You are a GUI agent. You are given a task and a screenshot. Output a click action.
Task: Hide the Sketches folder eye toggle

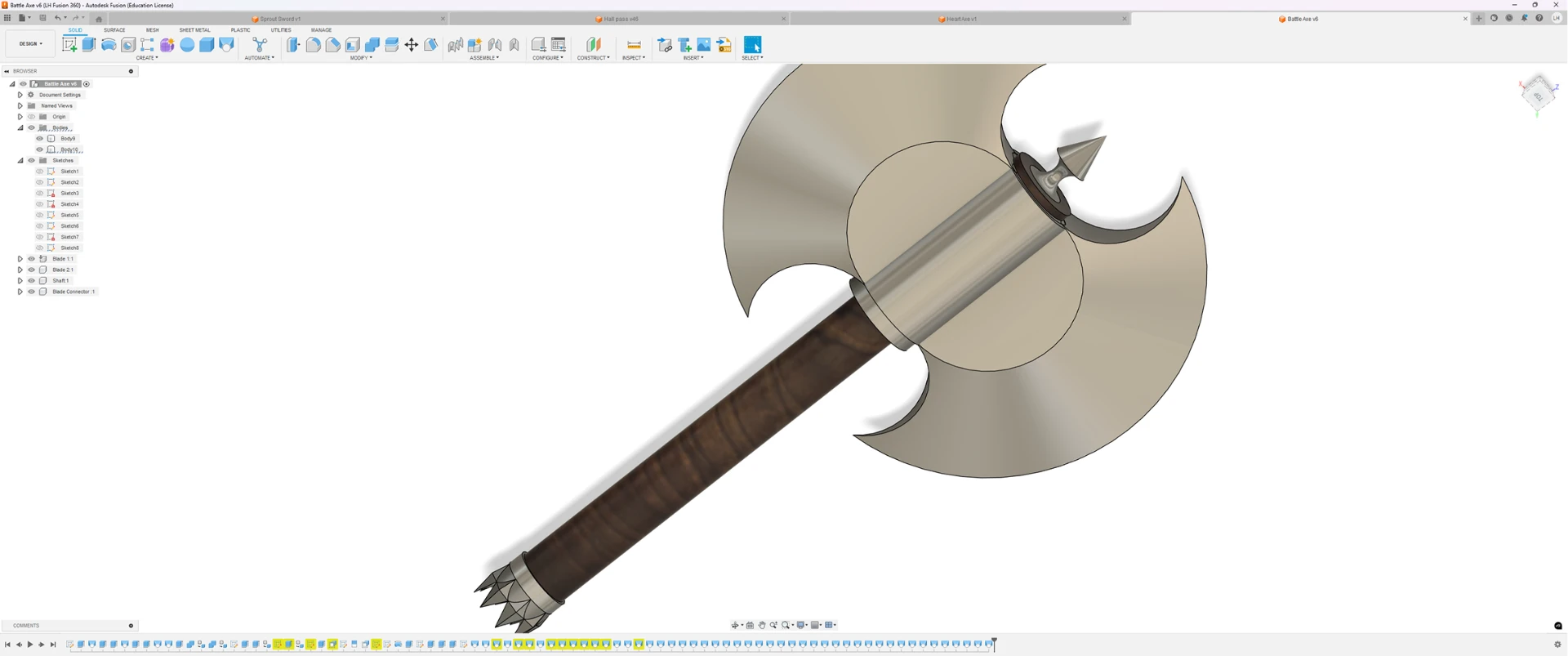click(32, 161)
